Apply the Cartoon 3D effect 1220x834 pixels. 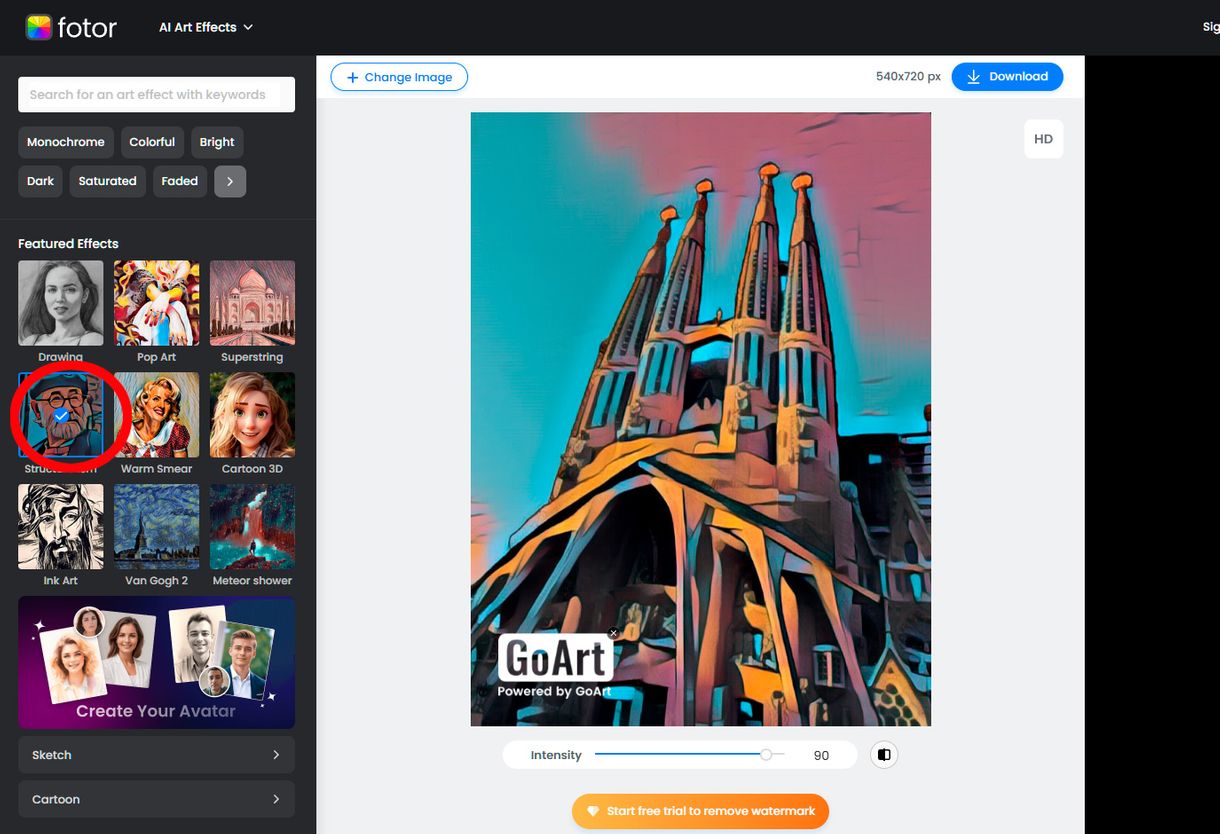(252, 413)
